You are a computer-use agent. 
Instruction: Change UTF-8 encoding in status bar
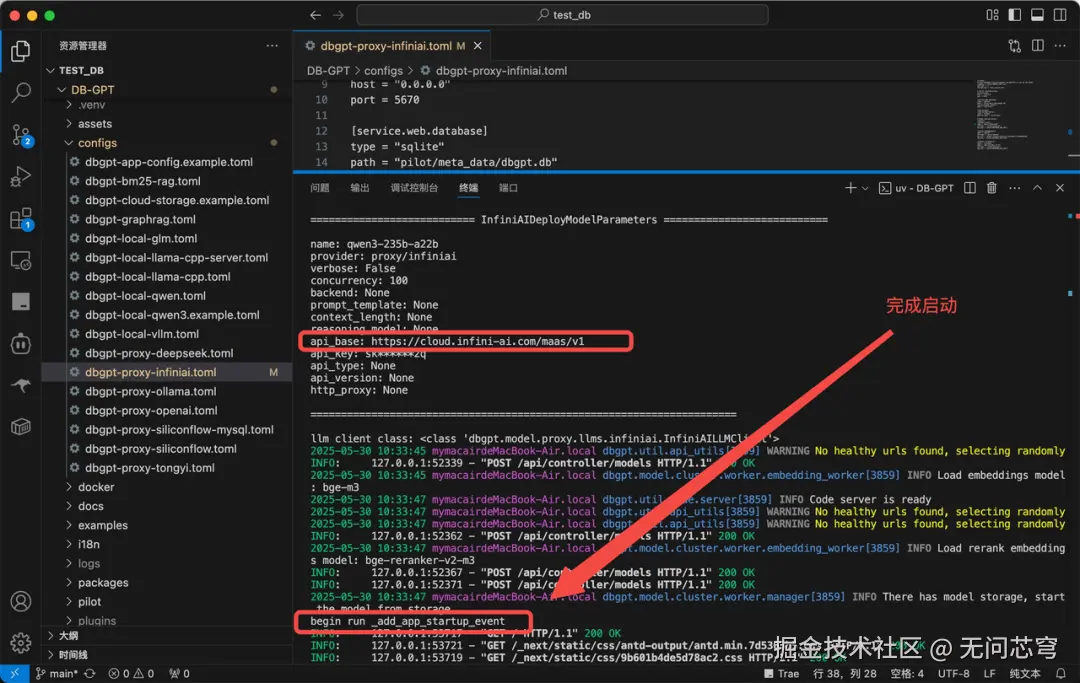953,673
